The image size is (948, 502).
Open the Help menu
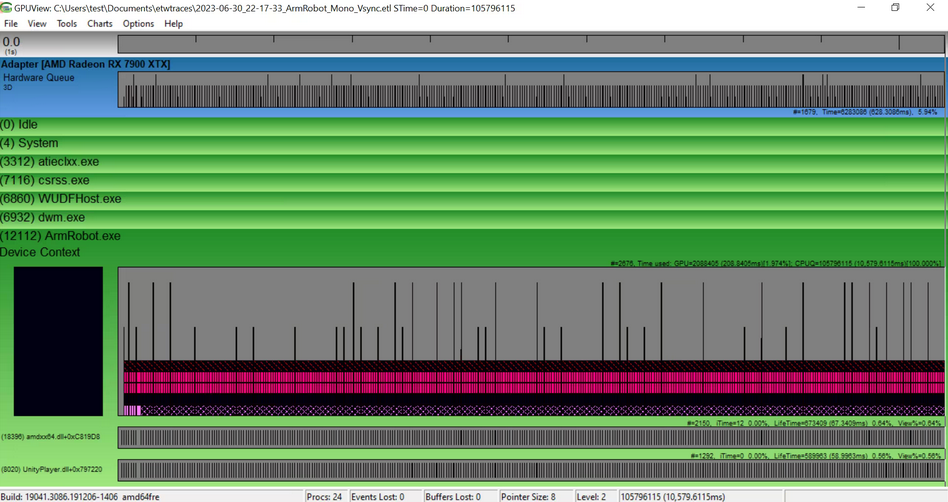coord(174,23)
